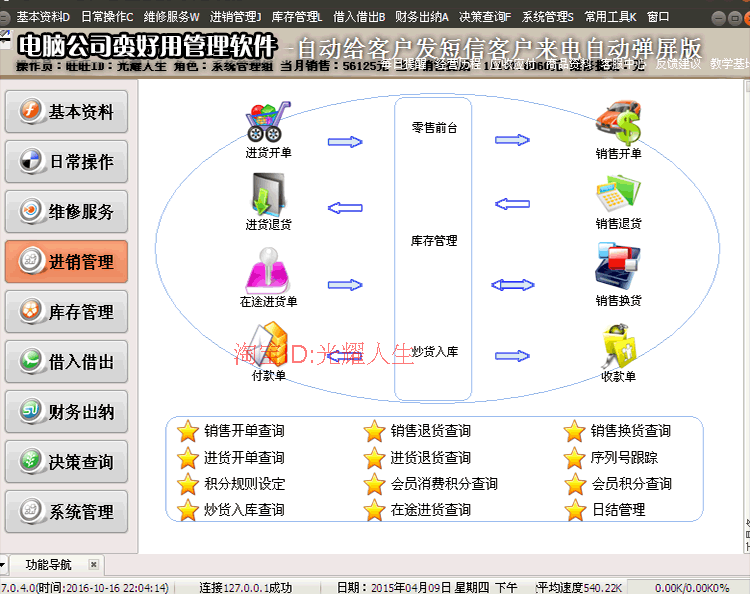Click 零售前台 in center column
Image resolution: width=750 pixels, height=594 pixels.
click(434, 128)
